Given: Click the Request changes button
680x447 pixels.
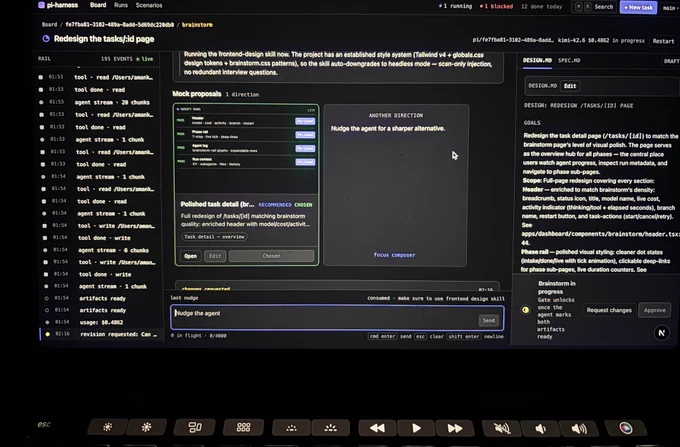Looking at the screenshot, I should click(609, 310).
